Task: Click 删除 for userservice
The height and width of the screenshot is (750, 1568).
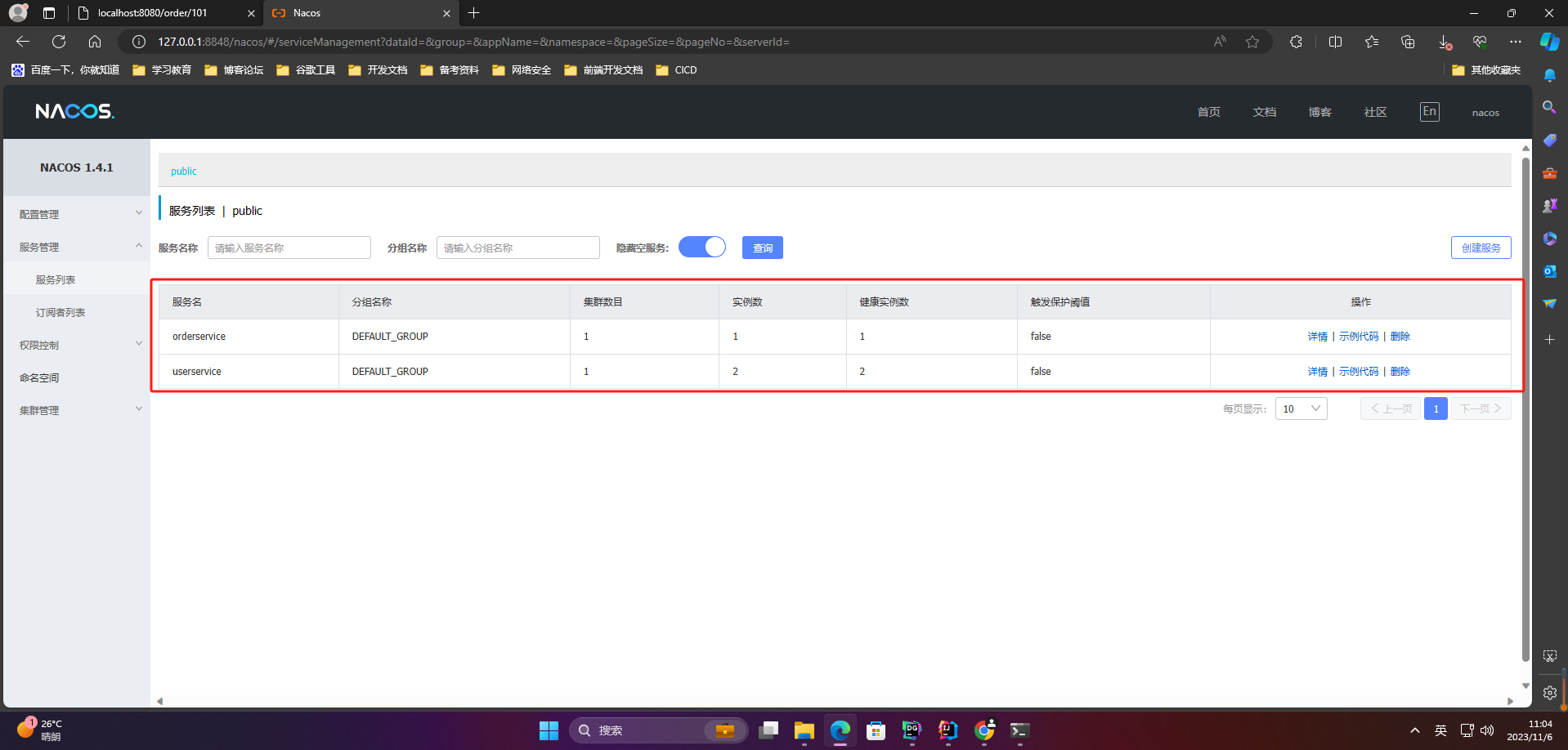Action: click(1400, 372)
